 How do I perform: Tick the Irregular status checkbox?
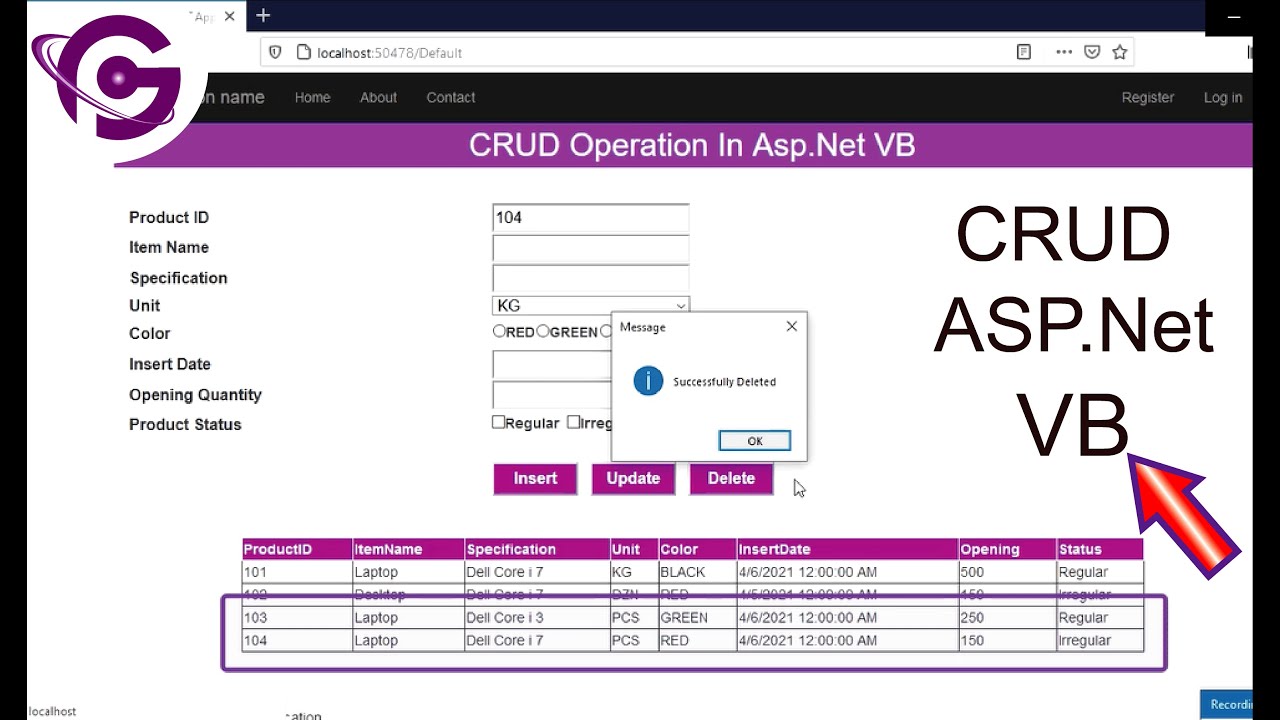pyautogui.click(x=573, y=422)
